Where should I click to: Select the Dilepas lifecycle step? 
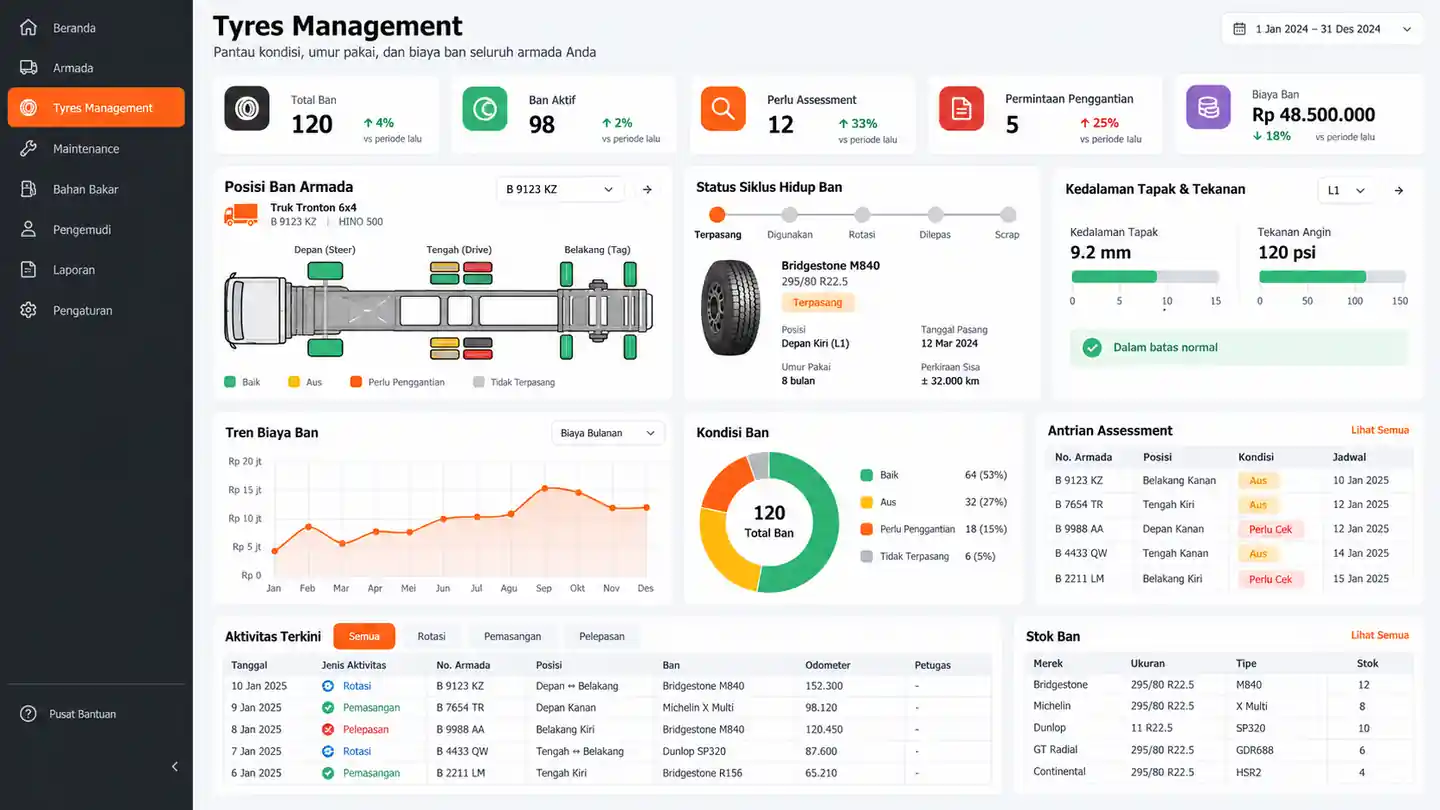tap(935, 215)
